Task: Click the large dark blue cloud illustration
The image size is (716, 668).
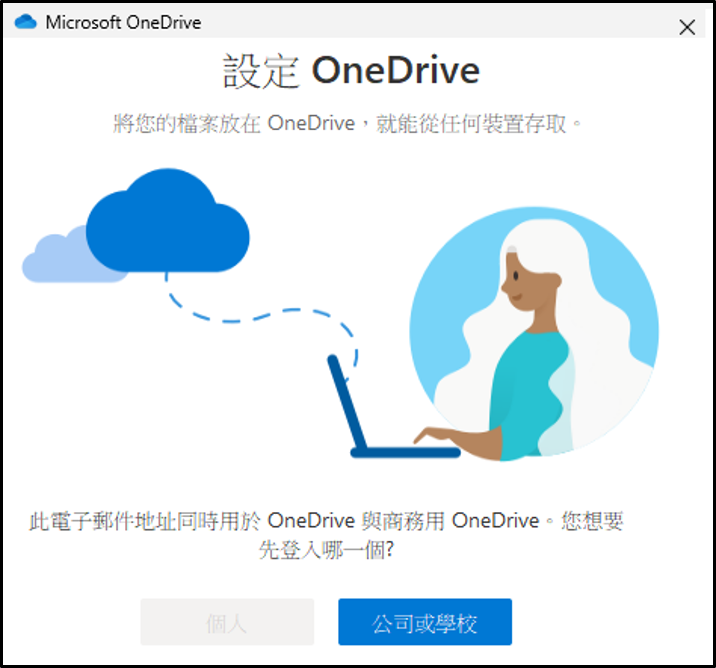Action: pos(168,220)
